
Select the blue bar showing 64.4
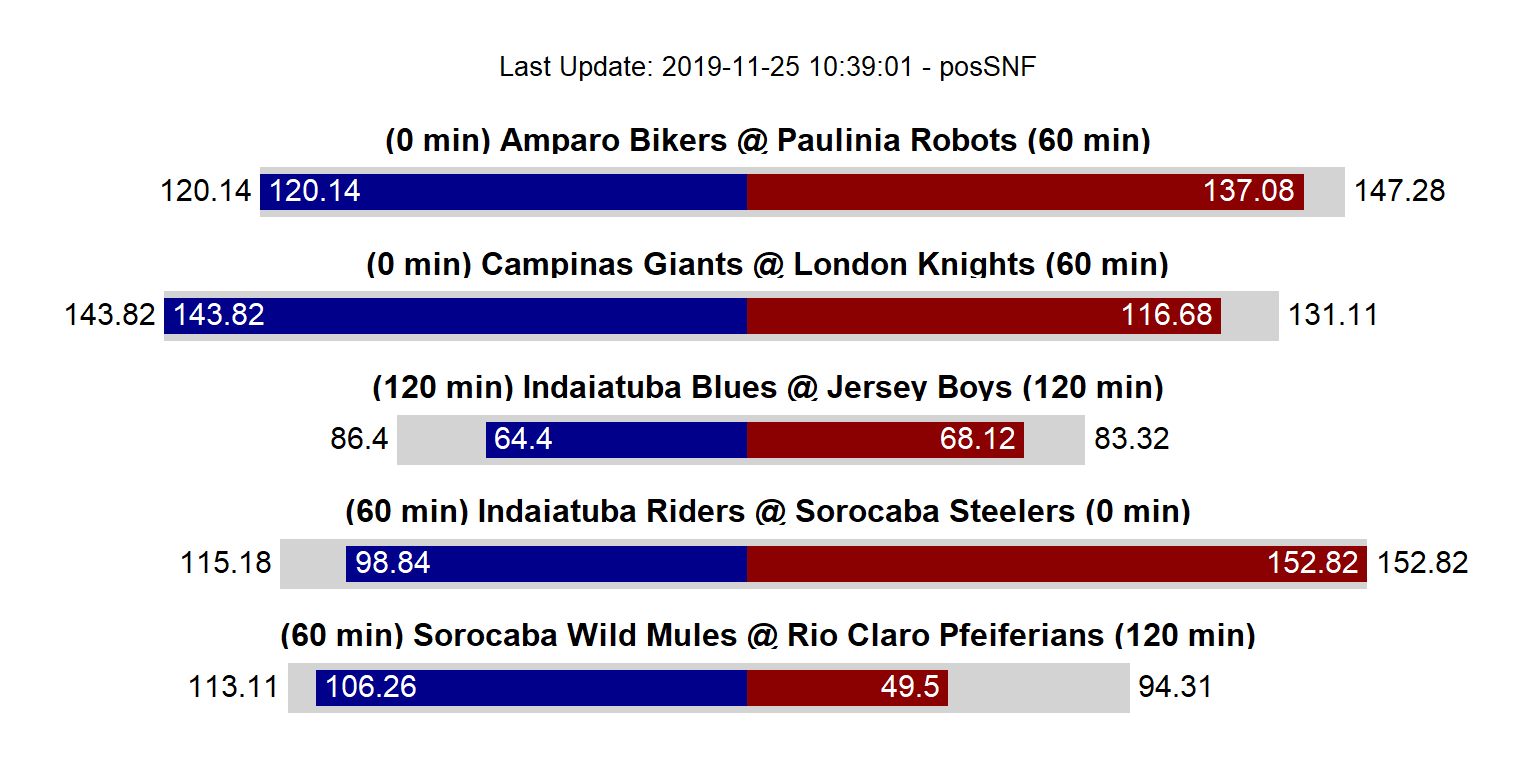[616, 439]
